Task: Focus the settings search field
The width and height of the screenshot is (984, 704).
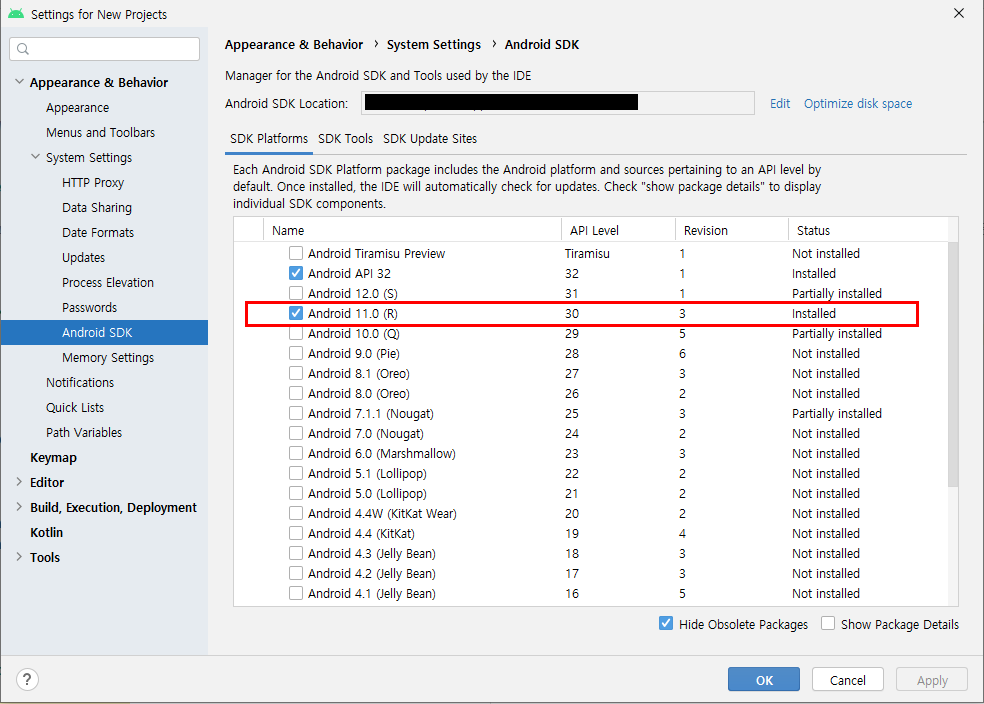Action: 105,49
